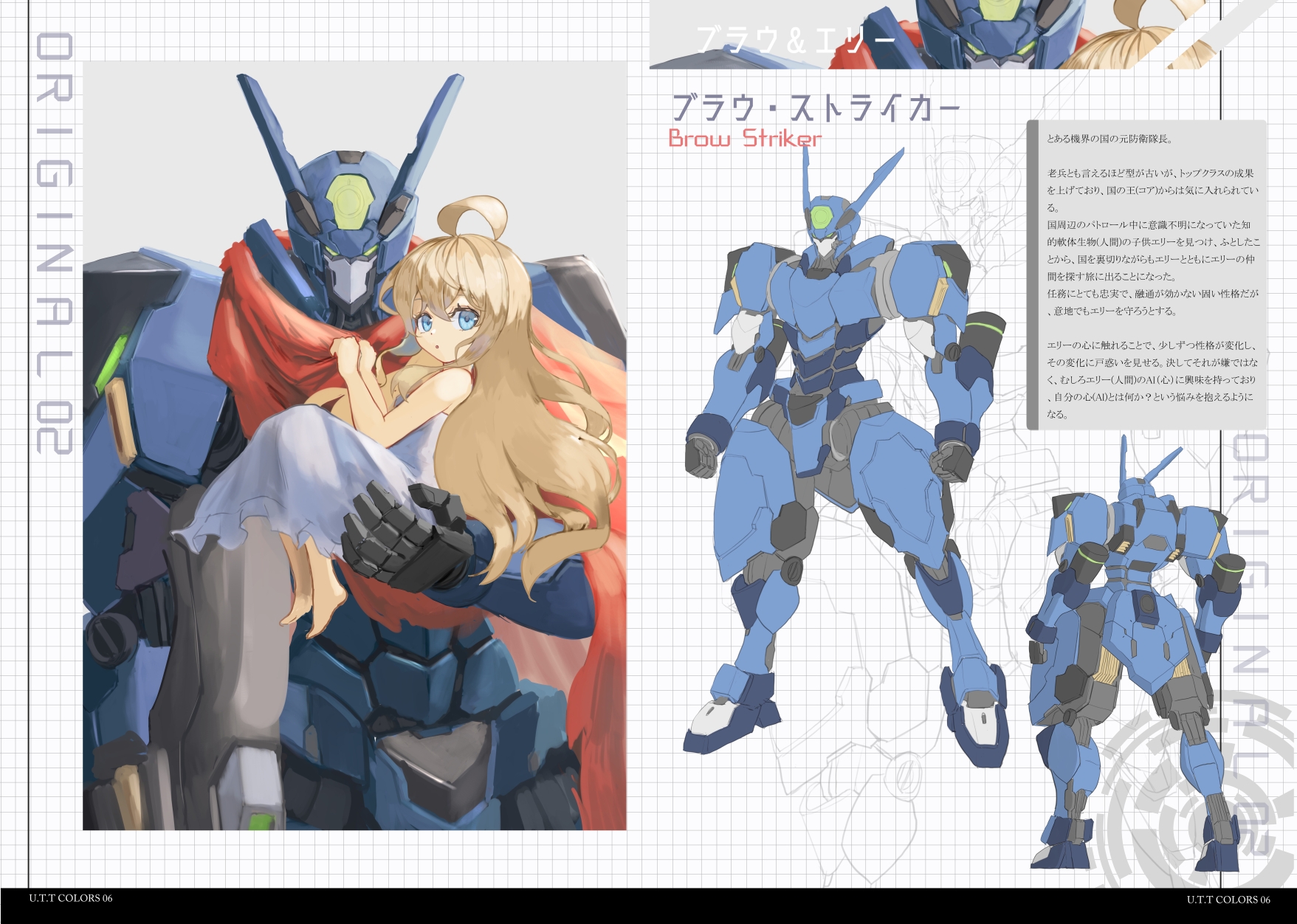Select the front-view Brow Striker design drawing
The image size is (1297, 924).
pyautogui.click(x=845, y=454)
